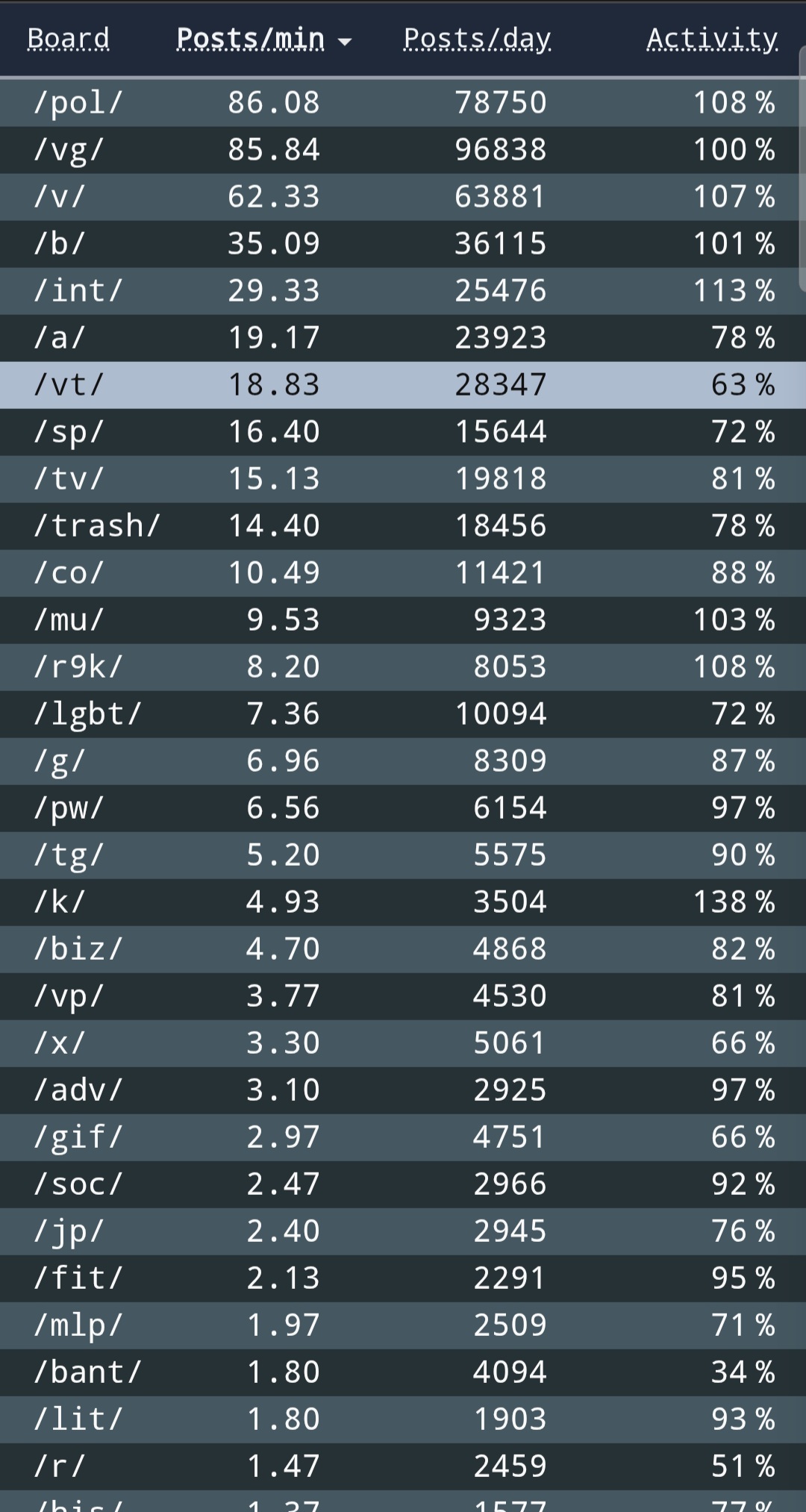Screen dimensions: 806x1512
Task: Select the /jp/ board name
Action: (x=69, y=1231)
